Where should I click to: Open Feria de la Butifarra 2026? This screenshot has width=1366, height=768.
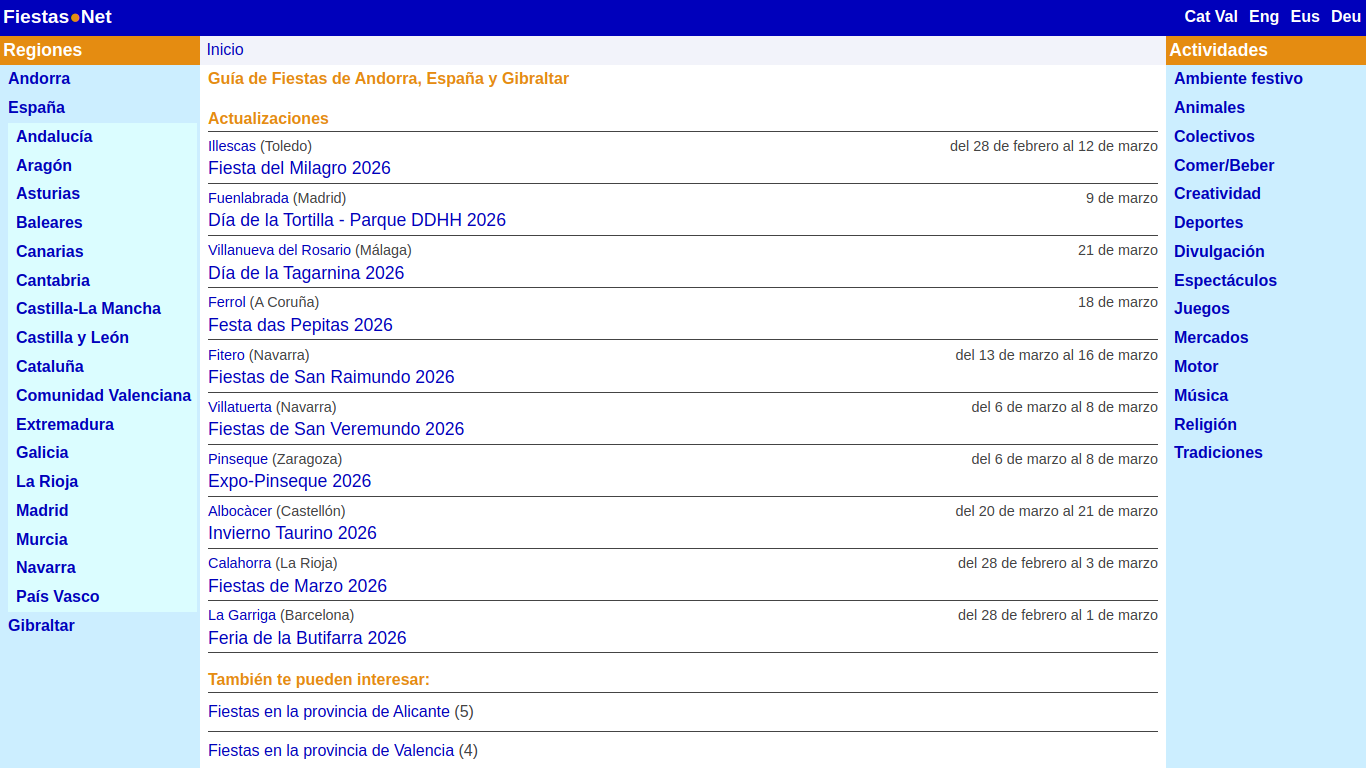(307, 638)
